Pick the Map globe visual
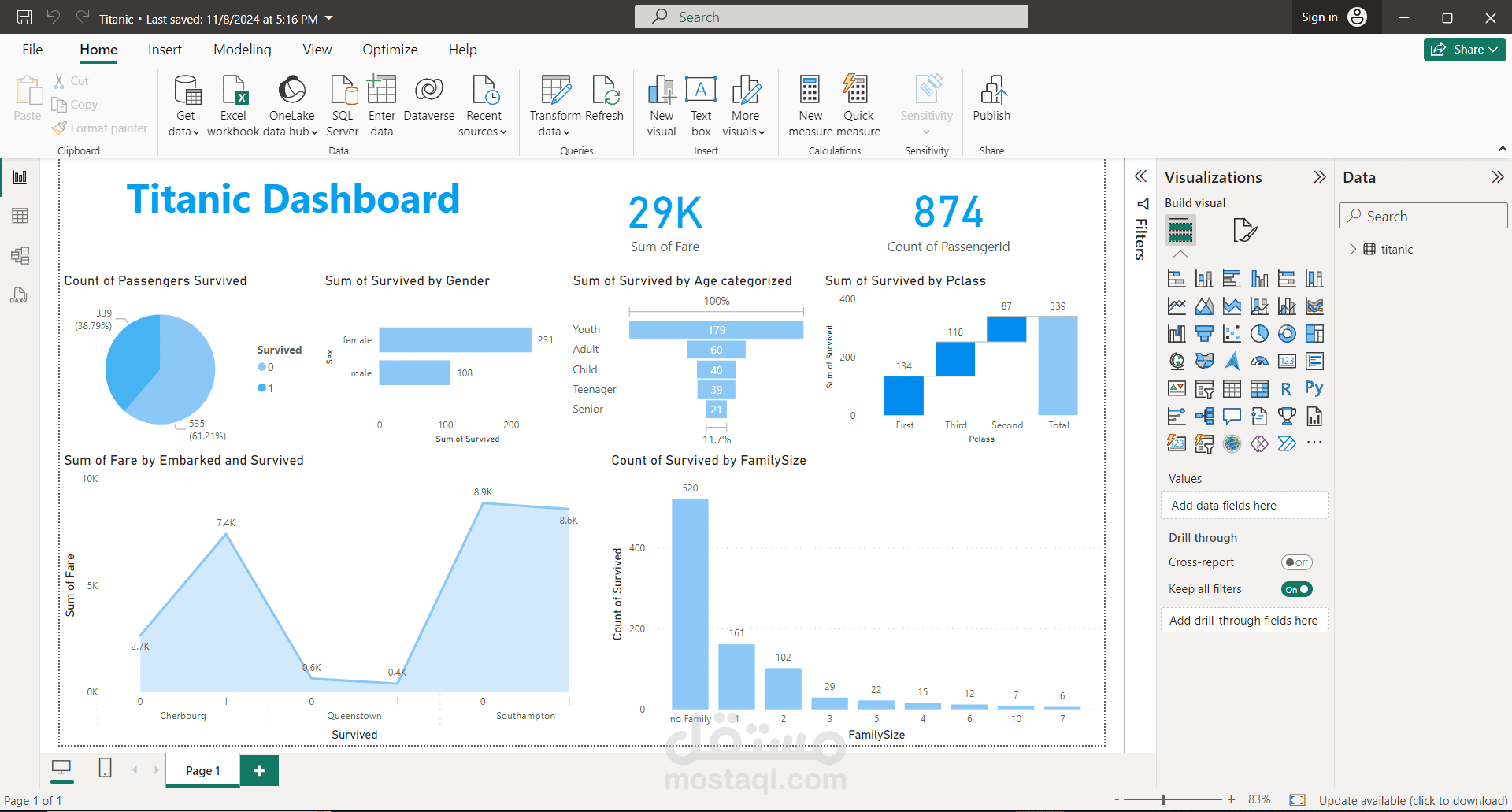This screenshot has width=1512, height=812. pos(1177,362)
